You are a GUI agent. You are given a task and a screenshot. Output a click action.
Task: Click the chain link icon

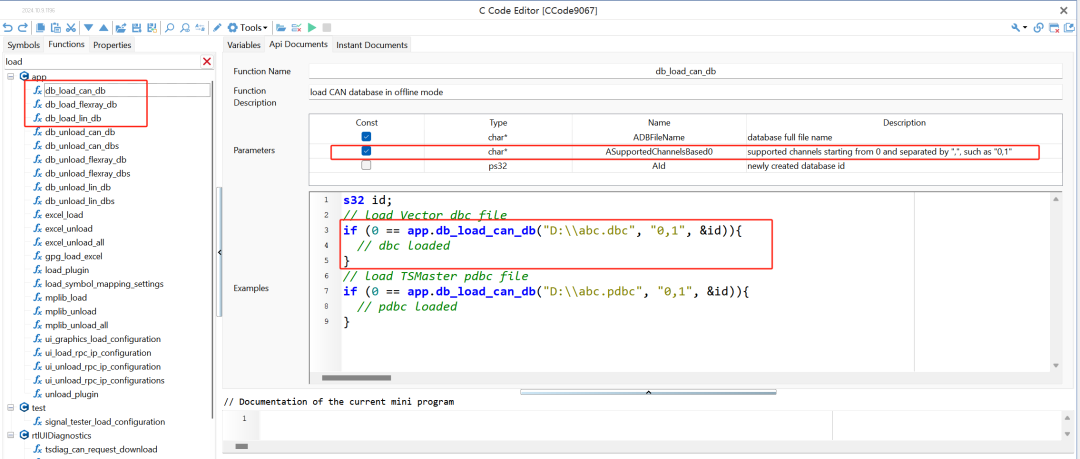[1039, 28]
